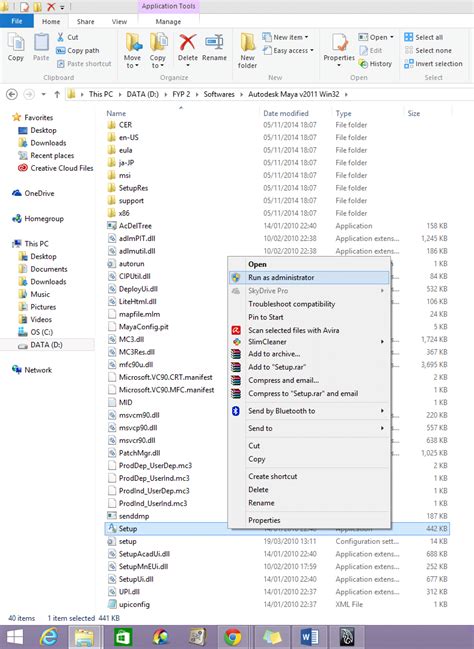Click the Copy icon in the Clipboard group
The height and width of the screenshot is (649, 474).
[x=16, y=43]
